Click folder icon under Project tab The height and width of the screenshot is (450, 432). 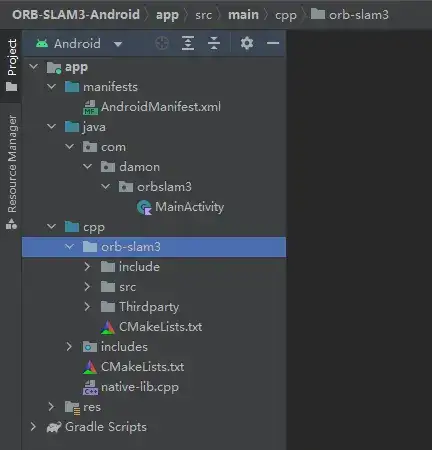[x=12, y=87]
